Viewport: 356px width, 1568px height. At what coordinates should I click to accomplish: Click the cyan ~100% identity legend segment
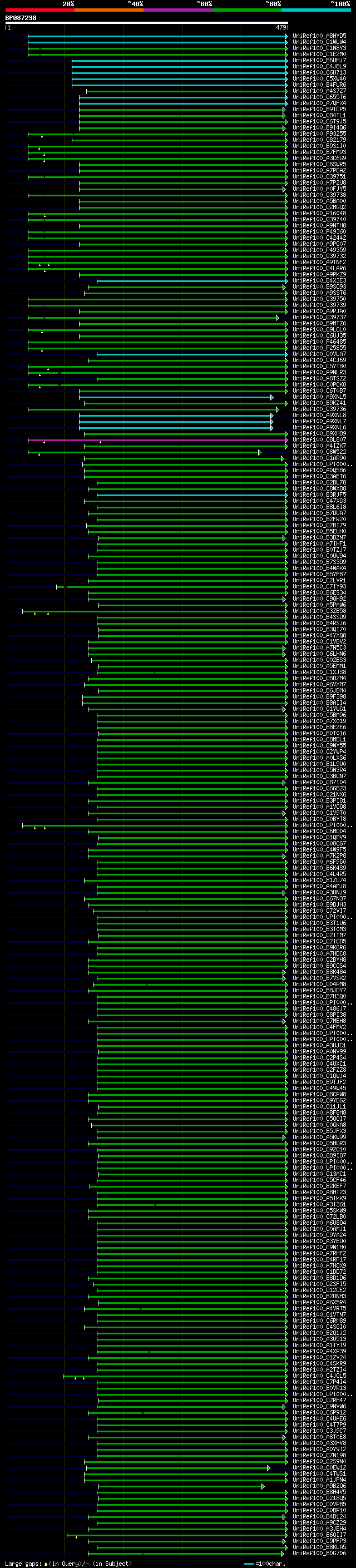[x=316, y=10]
